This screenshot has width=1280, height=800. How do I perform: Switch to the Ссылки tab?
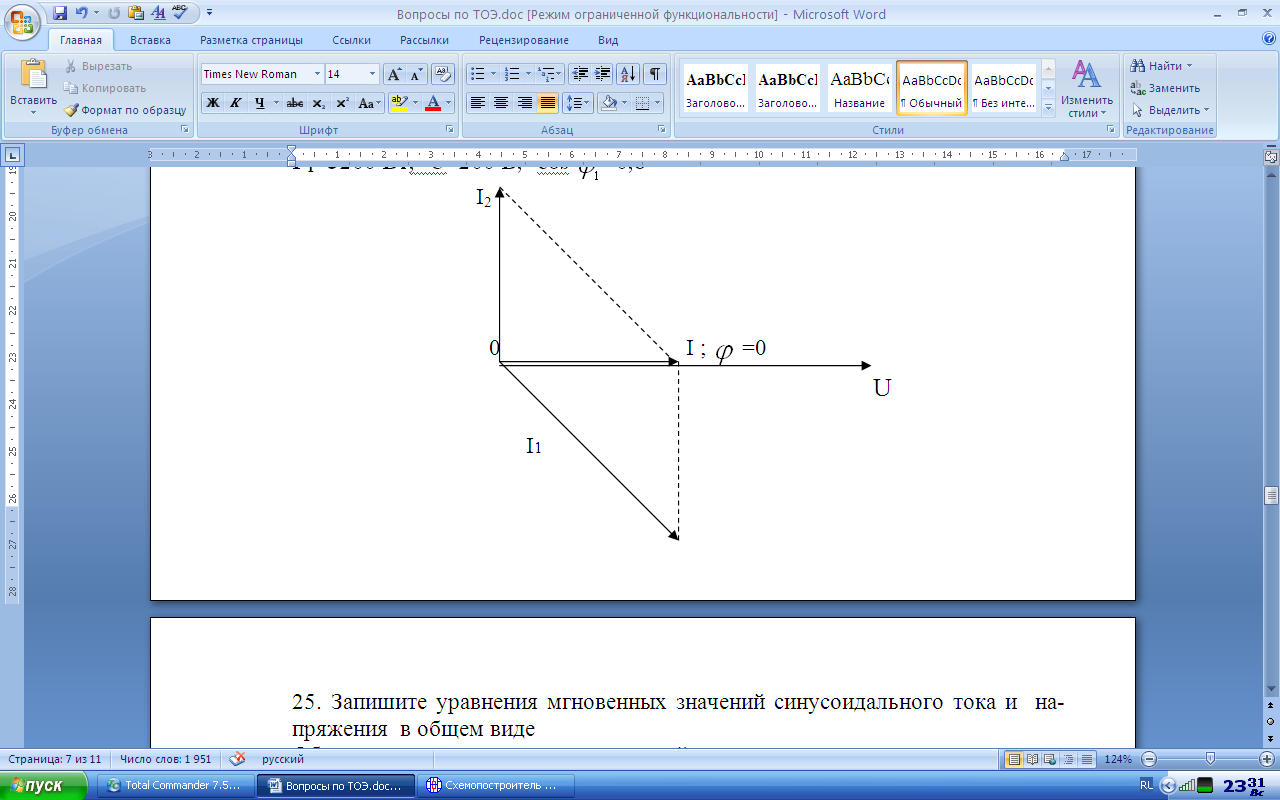[352, 40]
